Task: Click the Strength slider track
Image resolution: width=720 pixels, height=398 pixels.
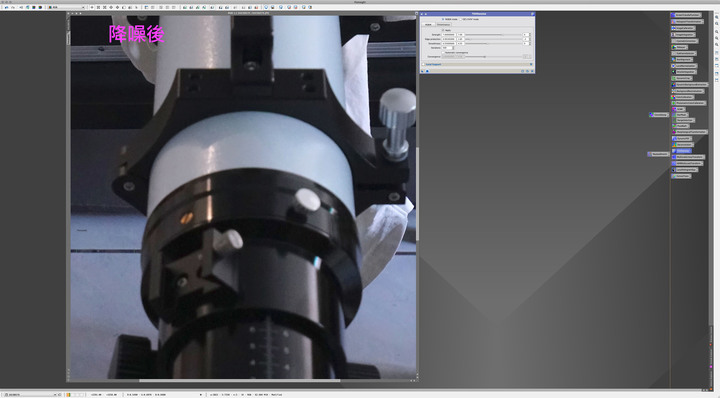Action: point(493,34)
